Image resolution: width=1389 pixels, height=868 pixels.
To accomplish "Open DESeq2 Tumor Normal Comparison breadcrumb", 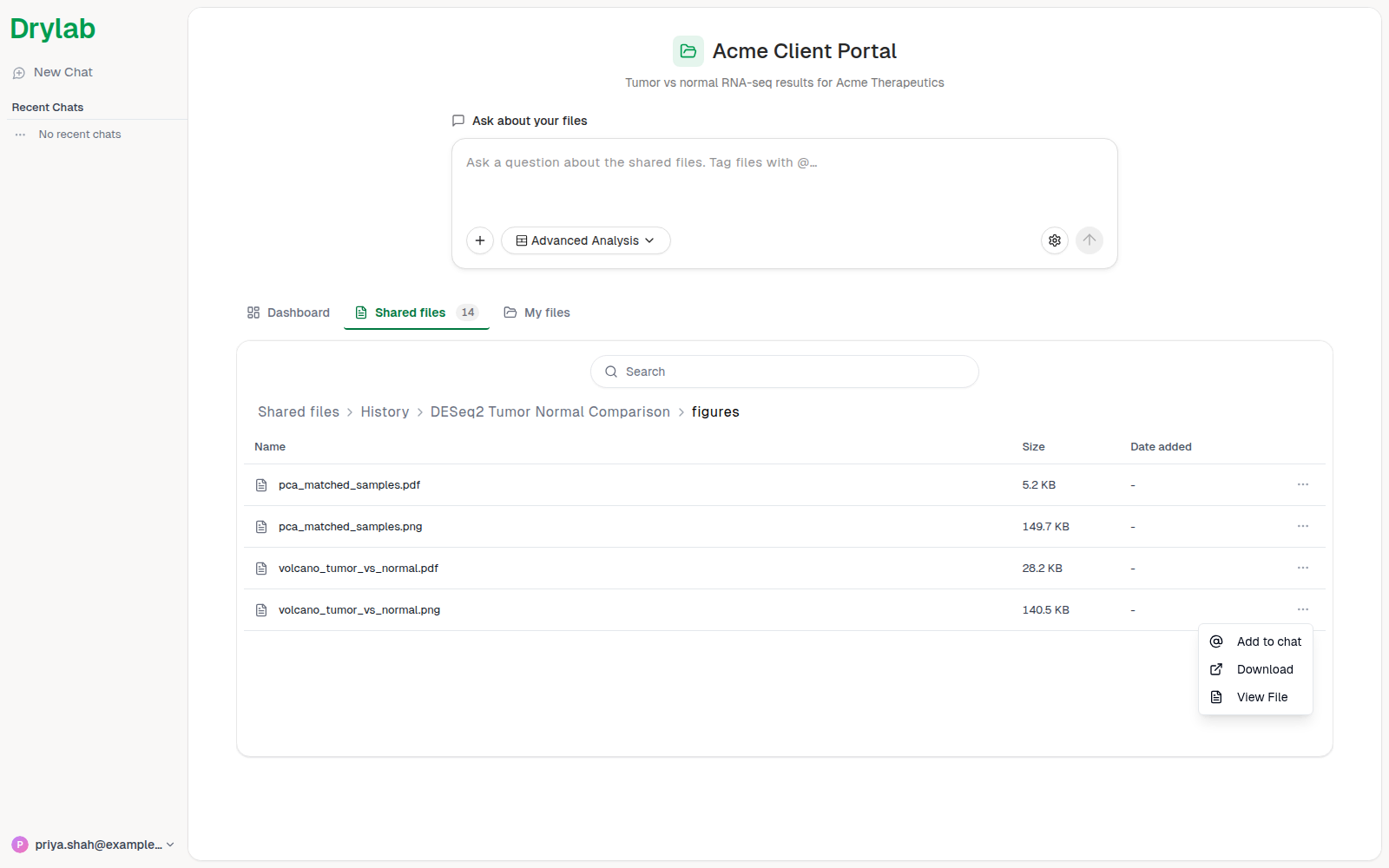I will 550,411.
